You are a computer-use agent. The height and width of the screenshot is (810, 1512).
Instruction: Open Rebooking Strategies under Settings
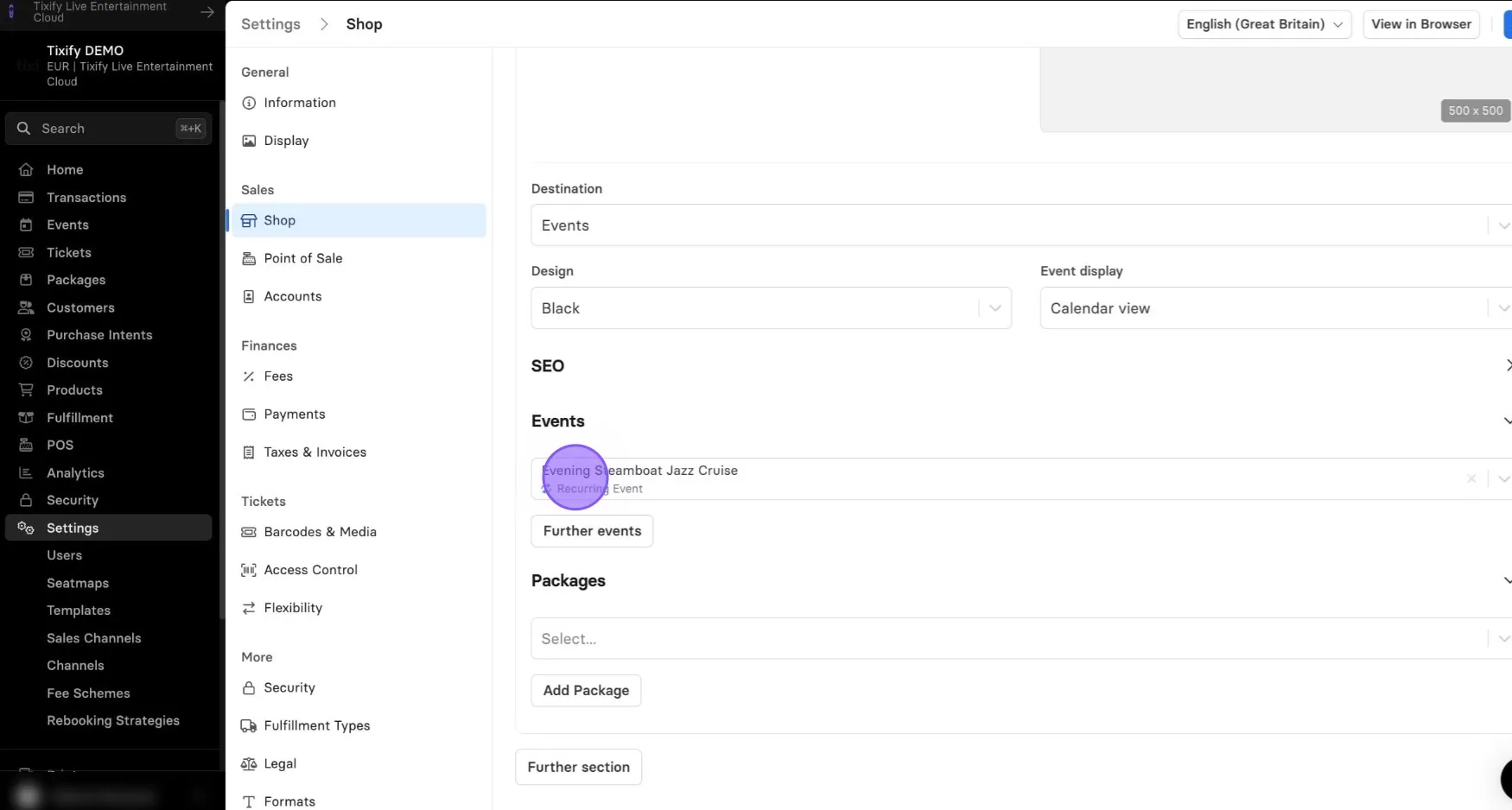(x=113, y=720)
